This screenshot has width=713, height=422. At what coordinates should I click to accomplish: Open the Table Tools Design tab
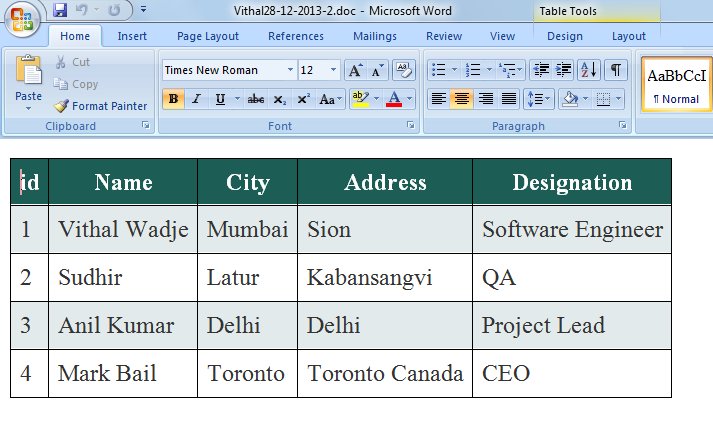(565, 36)
